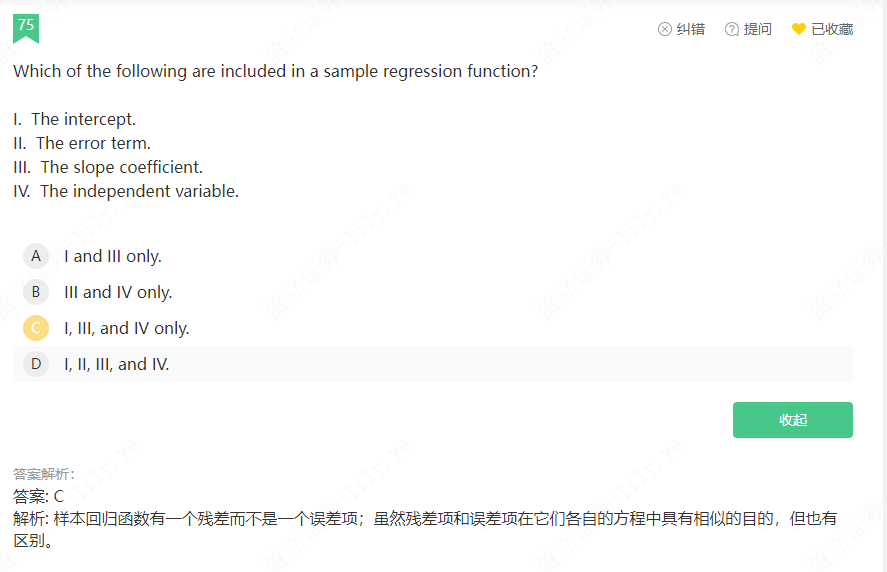This screenshot has width=887, height=572.
Task: Click the 提问 text label
Action: [x=758, y=29]
